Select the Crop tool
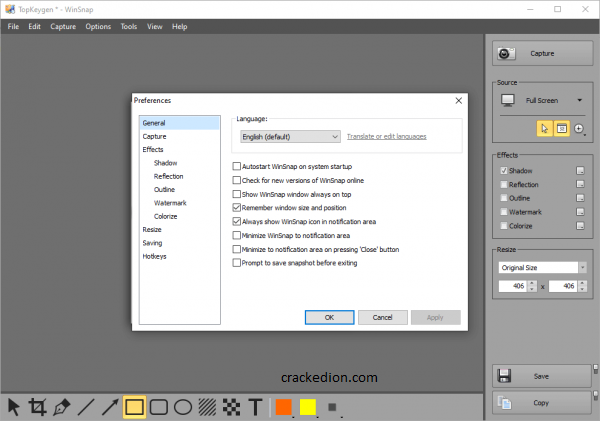This screenshot has height=421, width=600. [37, 407]
